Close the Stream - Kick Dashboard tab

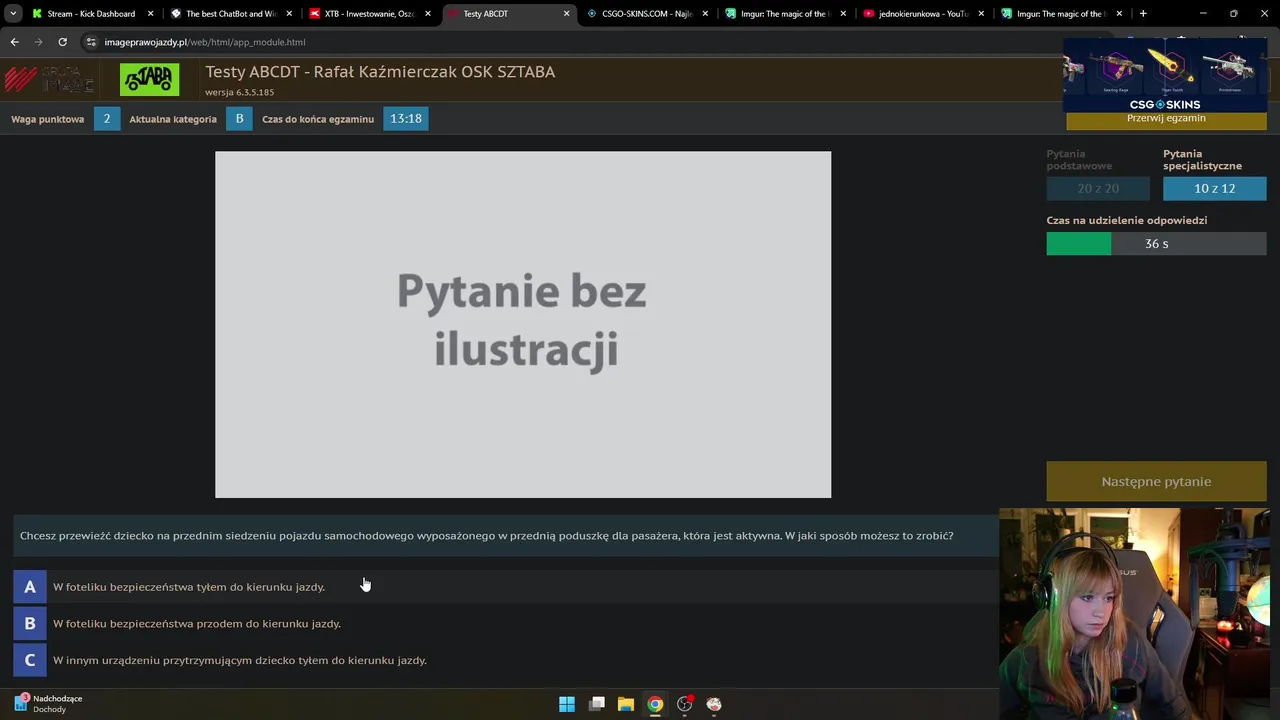[x=151, y=14]
